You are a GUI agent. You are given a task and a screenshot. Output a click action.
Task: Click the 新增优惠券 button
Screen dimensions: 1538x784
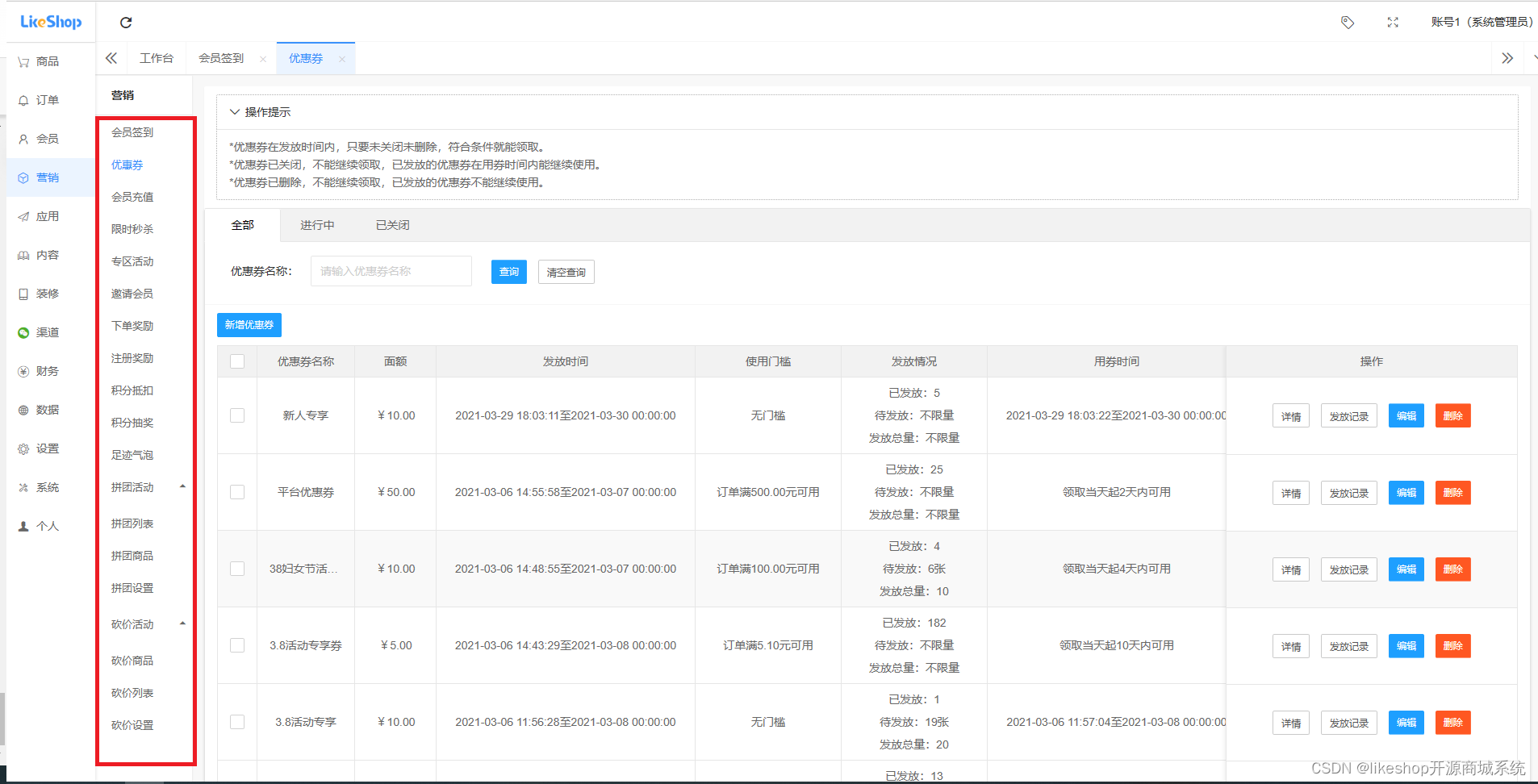tap(249, 325)
